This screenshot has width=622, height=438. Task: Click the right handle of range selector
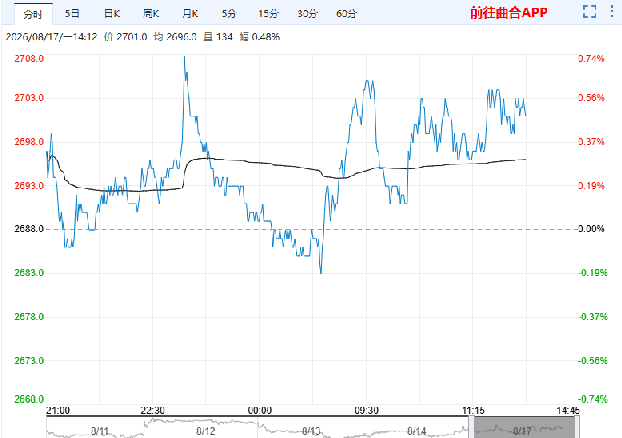[577, 428]
